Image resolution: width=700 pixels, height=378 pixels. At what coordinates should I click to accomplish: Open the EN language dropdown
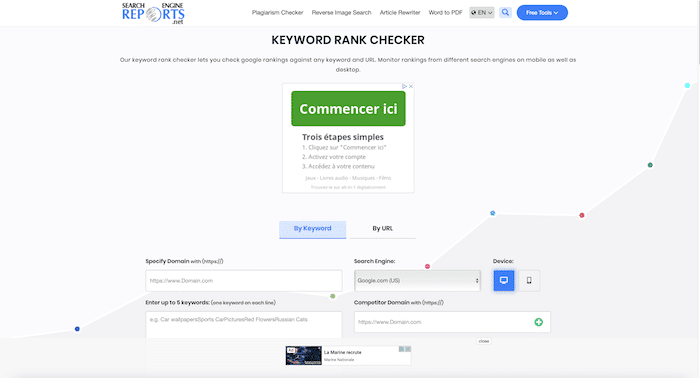coord(482,12)
